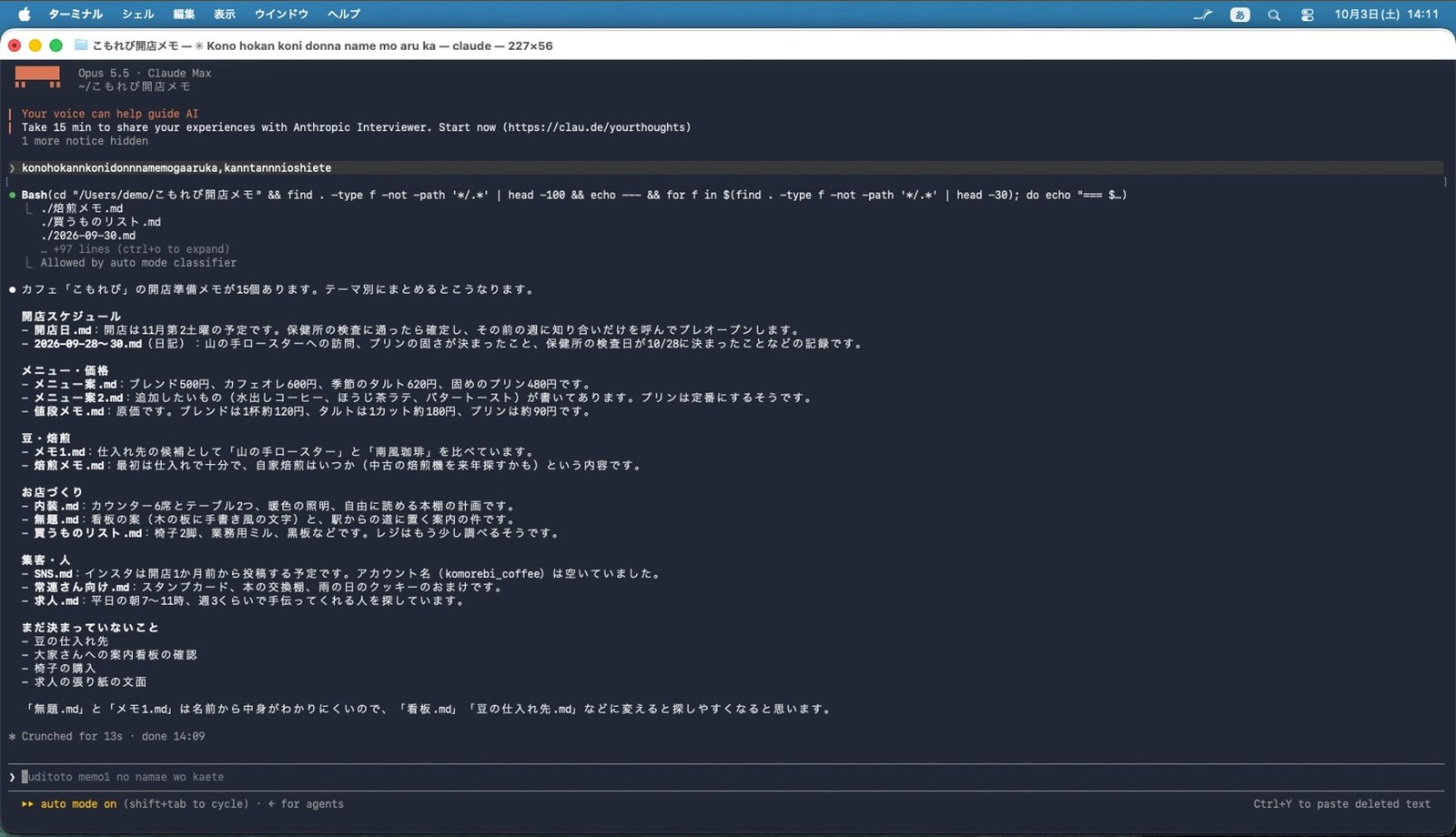Click the '開店スケジュール' heading
The width and height of the screenshot is (1456, 837).
[x=71, y=317]
